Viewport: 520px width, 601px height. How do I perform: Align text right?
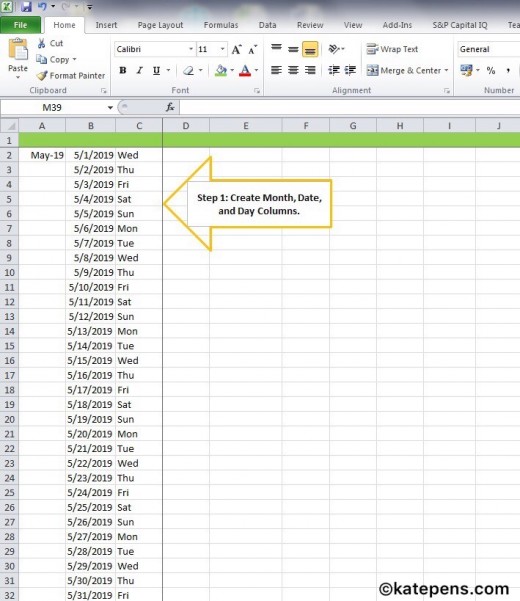(x=310, y=71)
